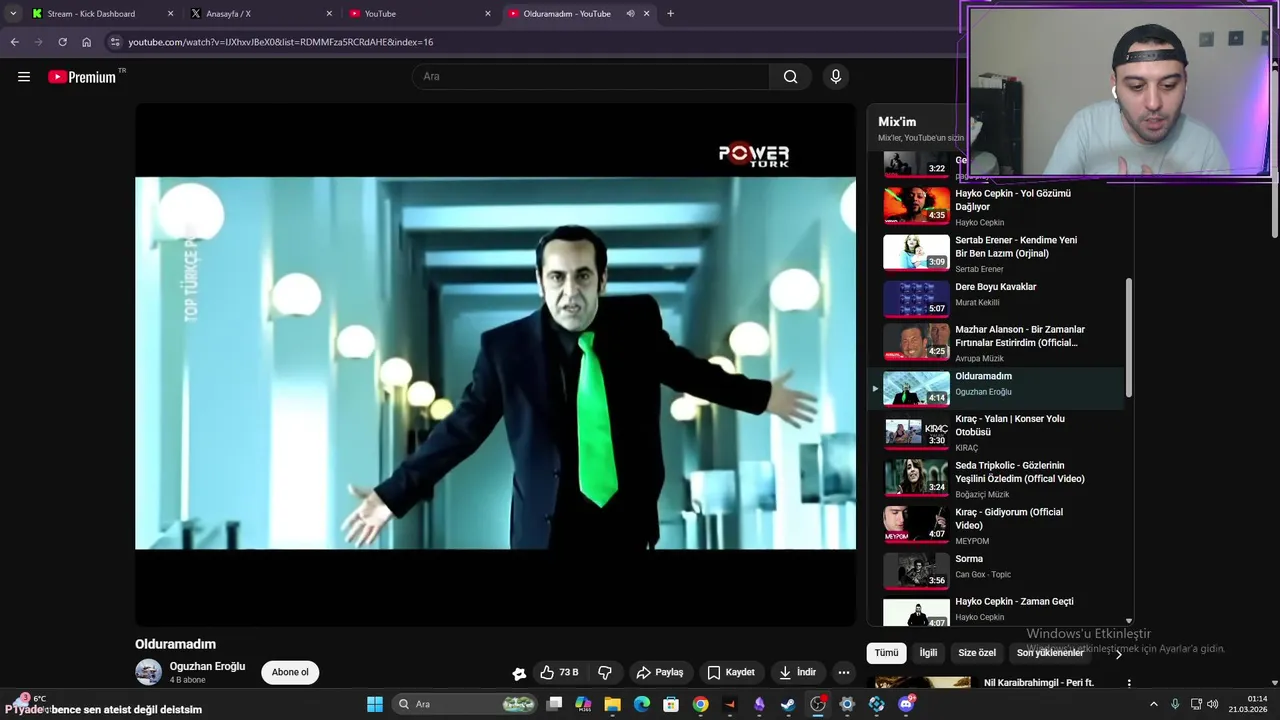1280x720 pixels.
Task: Go to YouTube Premium home logo
Action: [x=82, y=77]
